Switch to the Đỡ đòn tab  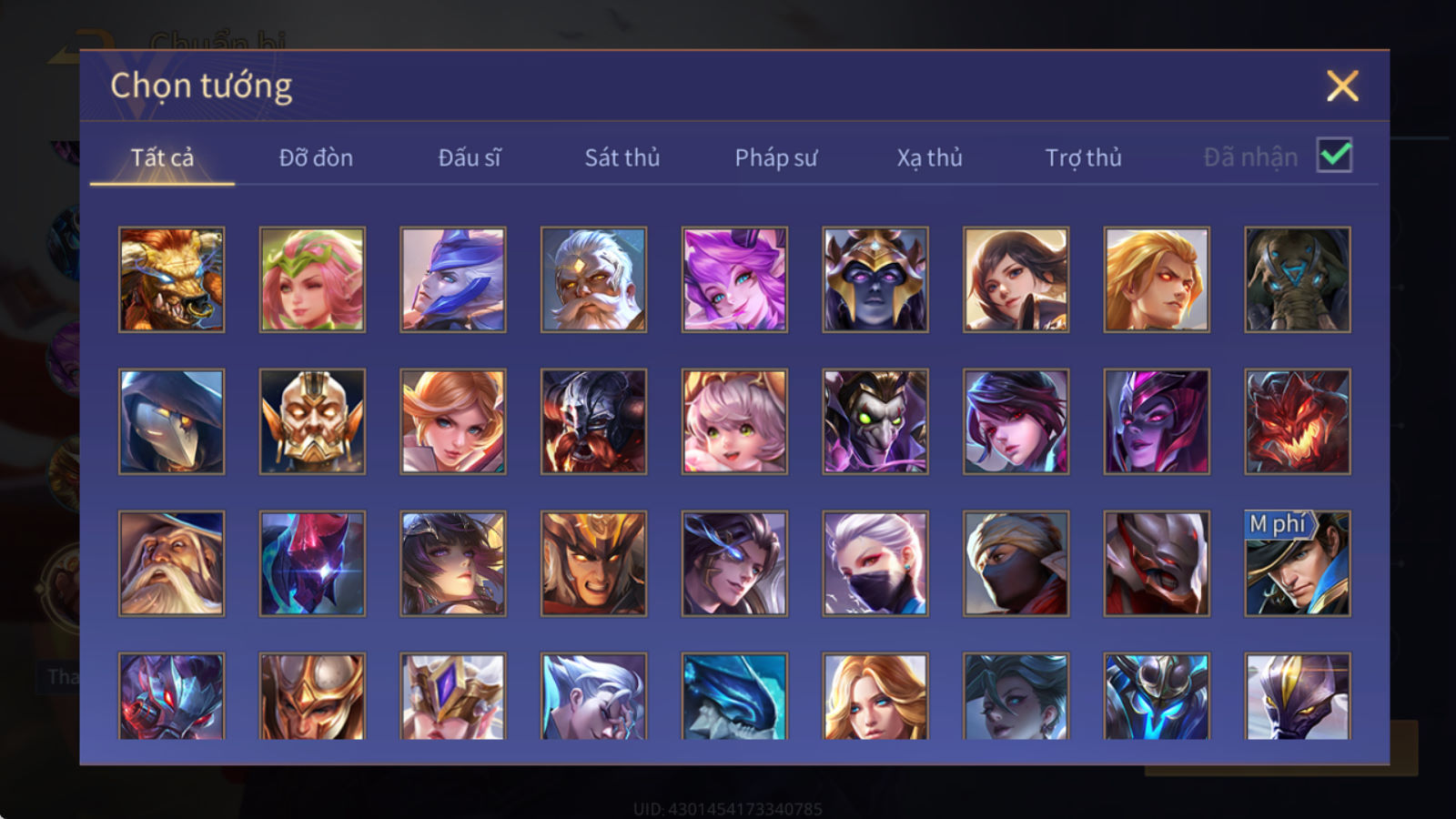[316, 157]
